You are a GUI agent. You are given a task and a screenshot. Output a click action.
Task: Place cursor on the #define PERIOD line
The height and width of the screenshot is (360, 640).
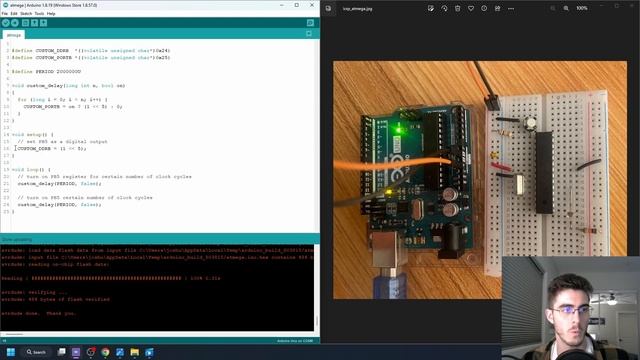(46, 71)
